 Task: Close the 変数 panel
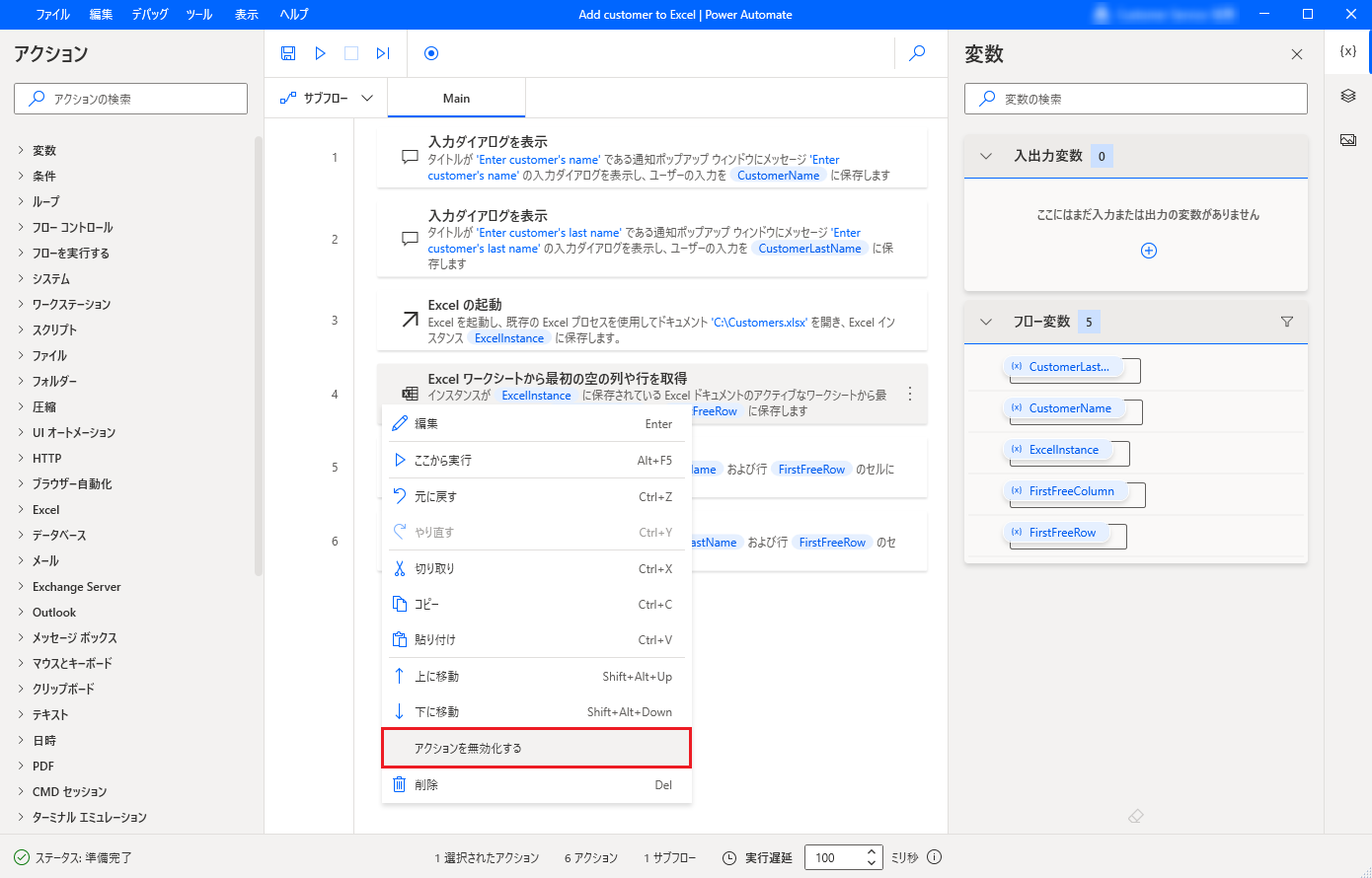point(1297,54)
